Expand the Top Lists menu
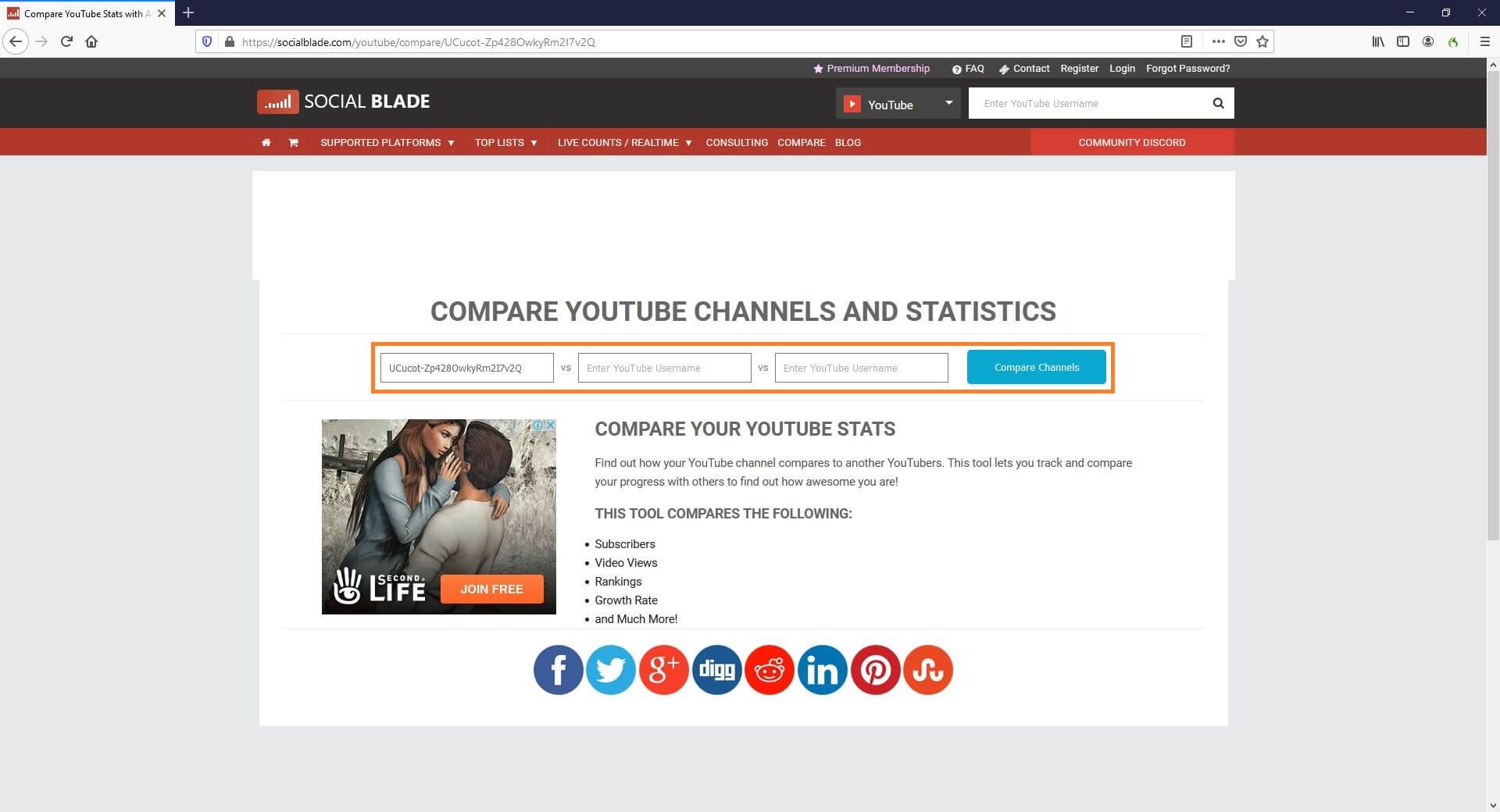 (505, 142)
